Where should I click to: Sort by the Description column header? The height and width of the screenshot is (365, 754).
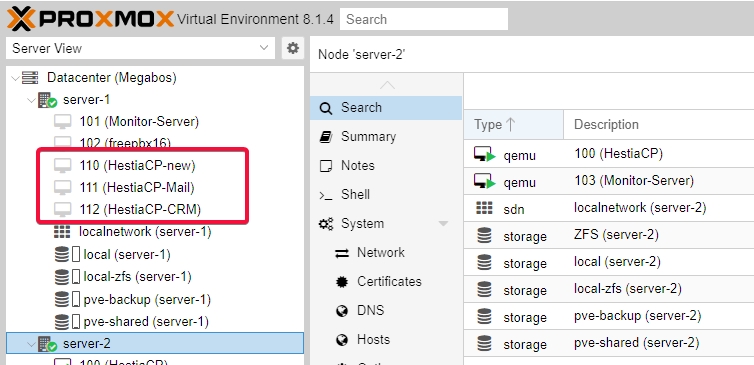pyautogui.click(x=659, y=125)
